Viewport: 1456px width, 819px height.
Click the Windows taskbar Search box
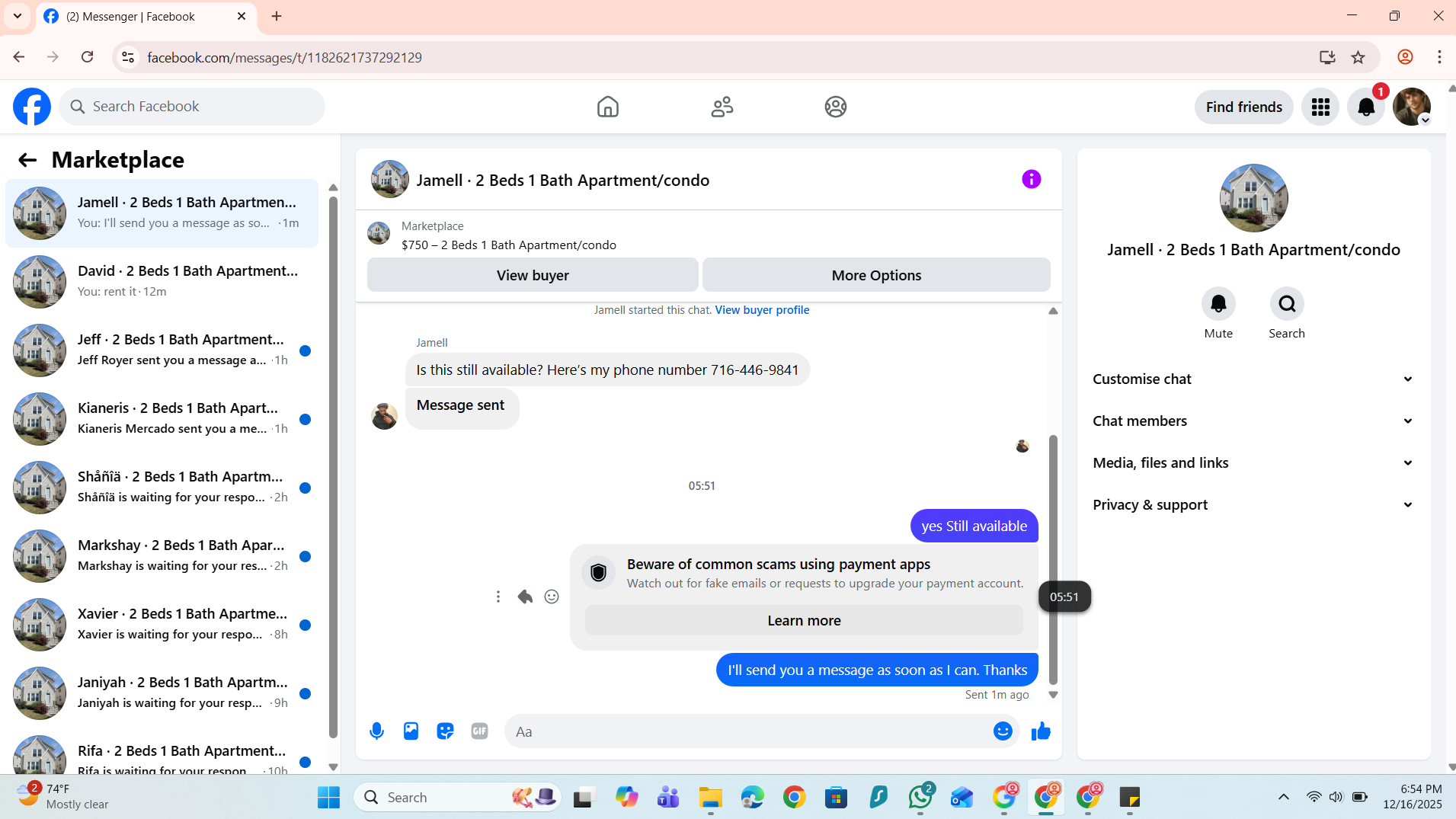[457, 797]
